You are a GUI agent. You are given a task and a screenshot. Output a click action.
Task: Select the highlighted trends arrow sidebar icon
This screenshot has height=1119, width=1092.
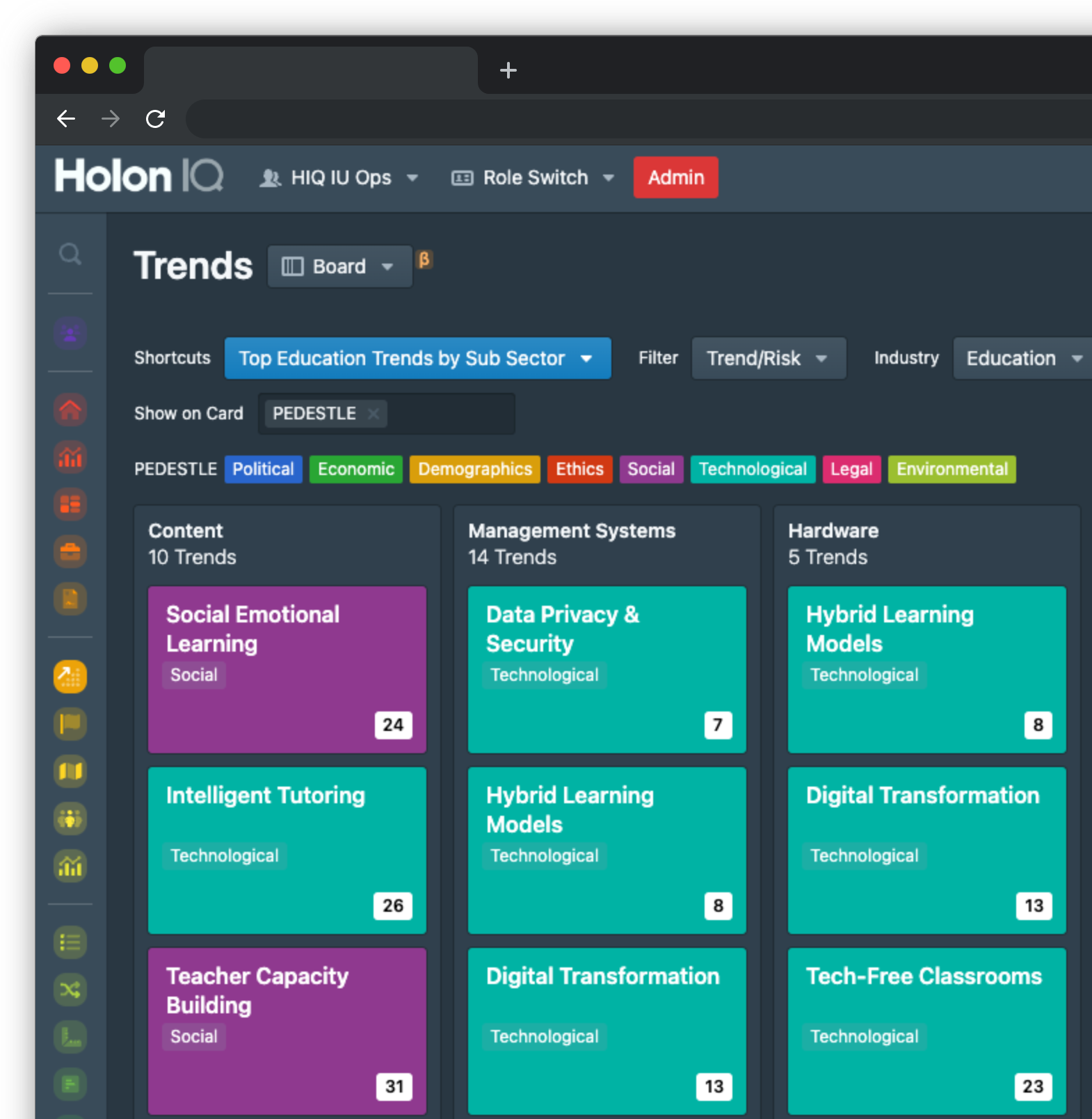[x=70, y=676]
